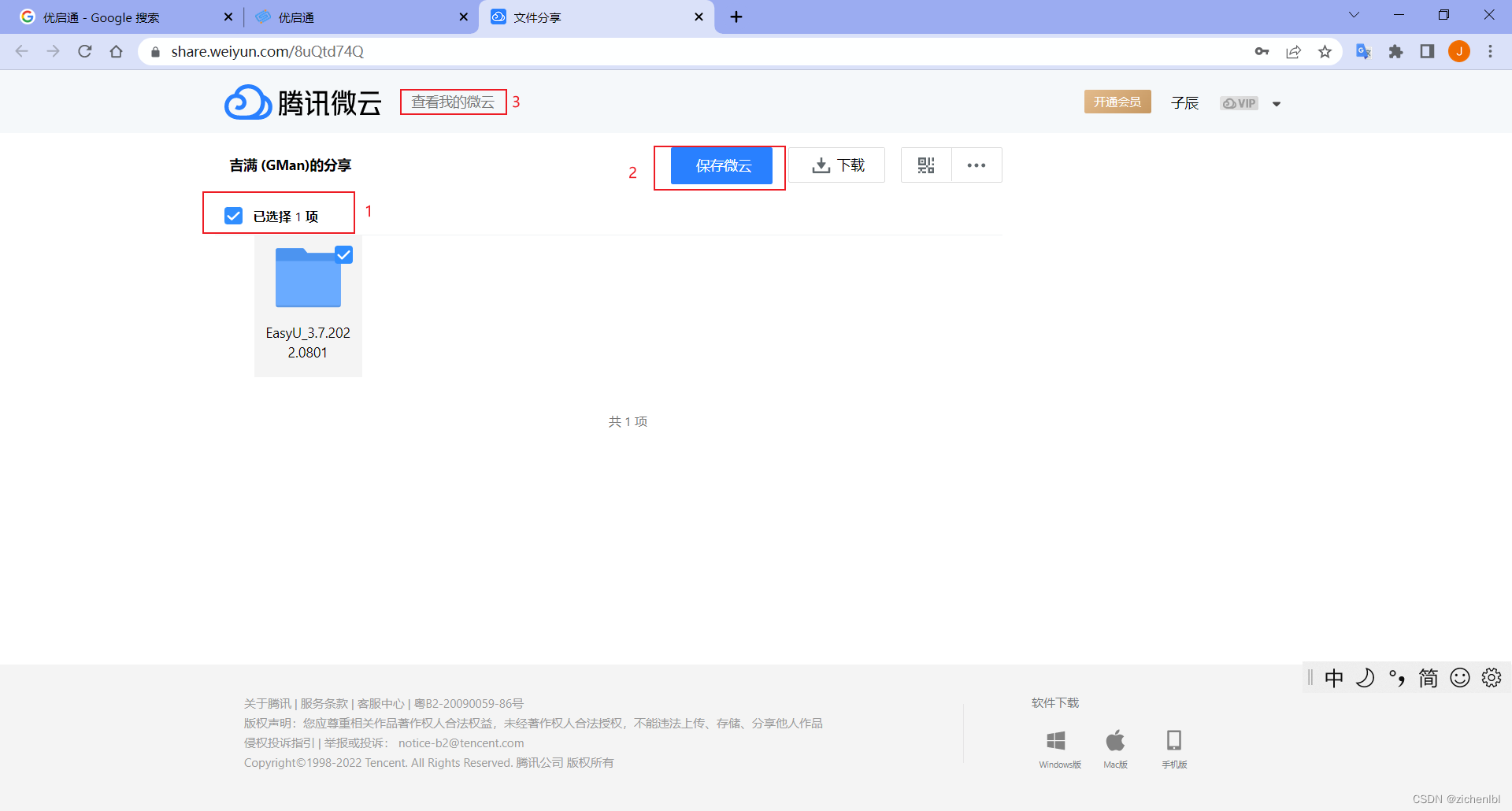Open the Chrome three-dot menu
Image resolution: width=1512 pixels, height=811 pixels.
(x=1490, y=51)
